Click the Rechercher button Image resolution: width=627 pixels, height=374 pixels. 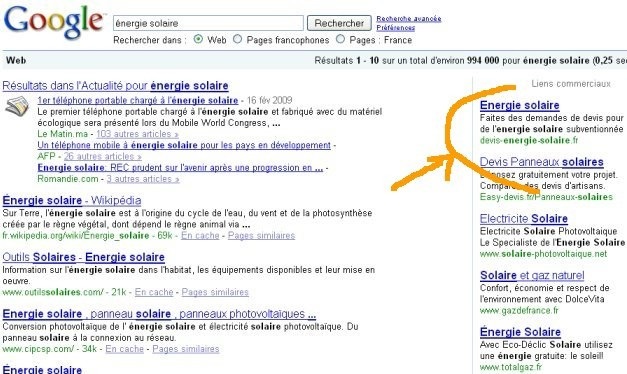(x=339, y=23)
